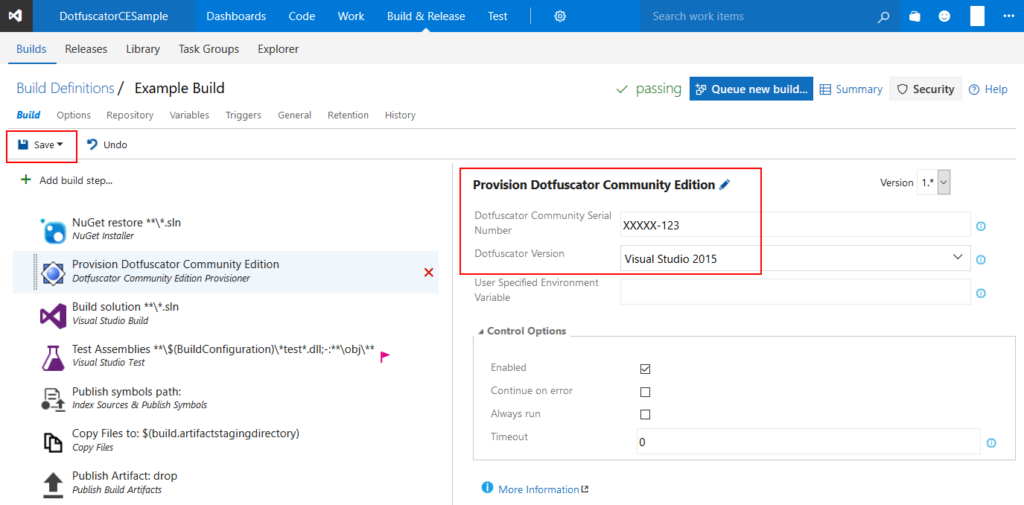This screenshot has height=505, width=1024.
Task: Open the ellipsis more menu
Action: (1008, 16)
